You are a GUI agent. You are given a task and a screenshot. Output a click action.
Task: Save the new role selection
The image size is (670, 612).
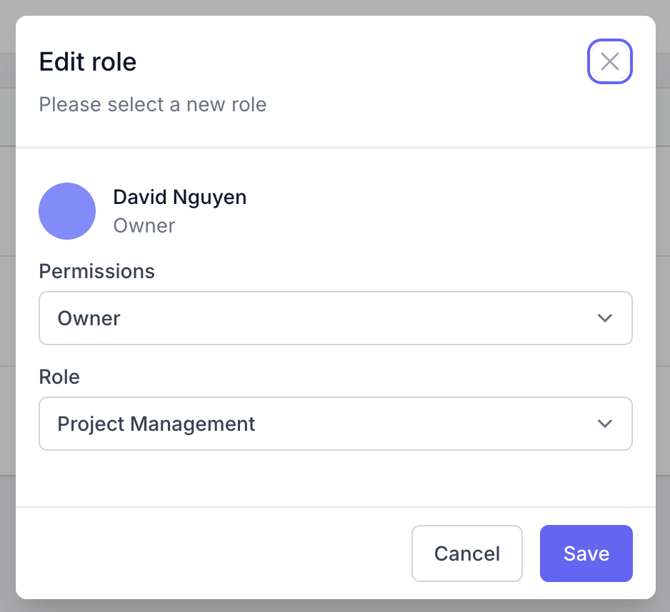pos(586,553)
